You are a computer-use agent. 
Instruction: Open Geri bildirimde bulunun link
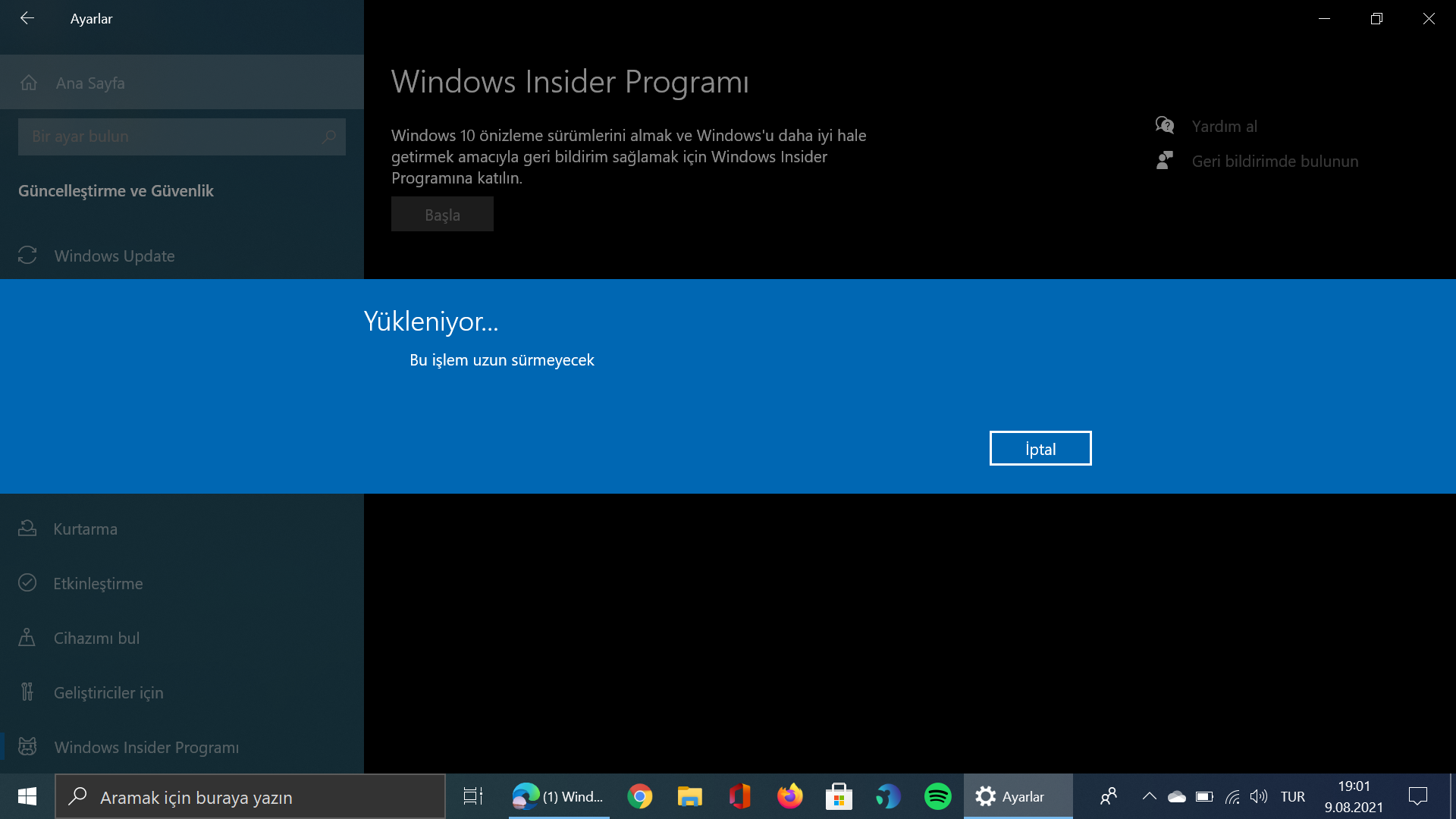1274,161
